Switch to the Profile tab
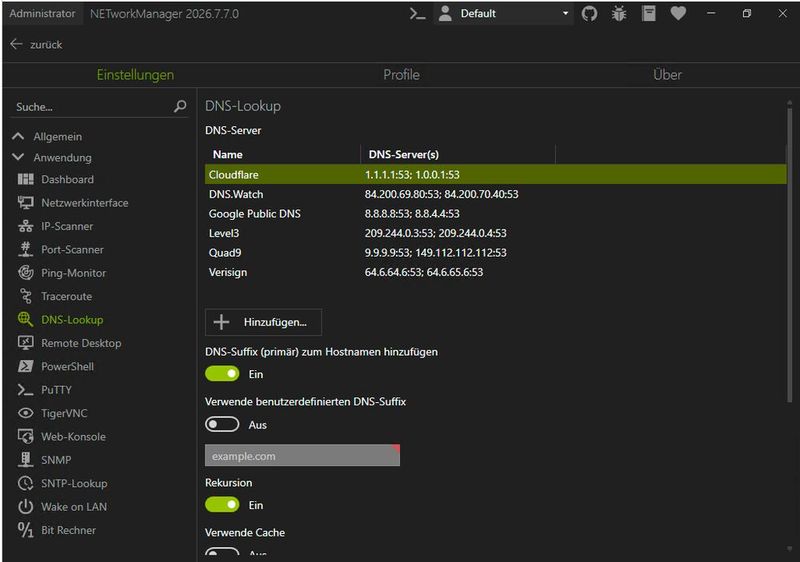Image resolution: width=800 pixels, height=562 pixels. tap(402, 74)
